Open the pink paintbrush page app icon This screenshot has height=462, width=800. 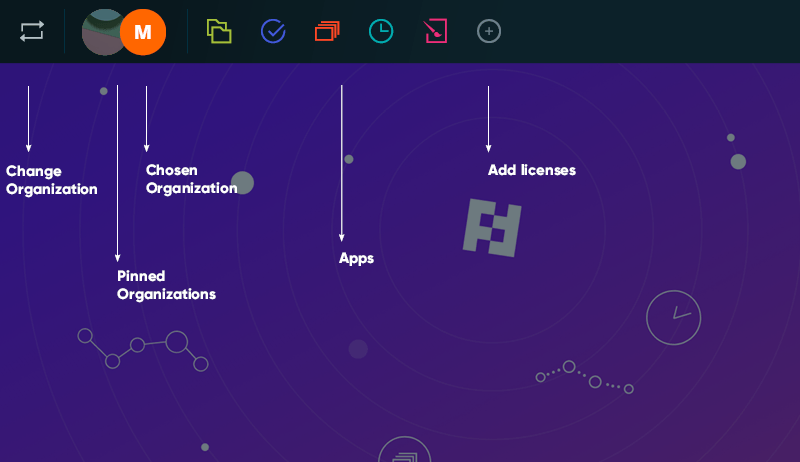tap(436, 31)
